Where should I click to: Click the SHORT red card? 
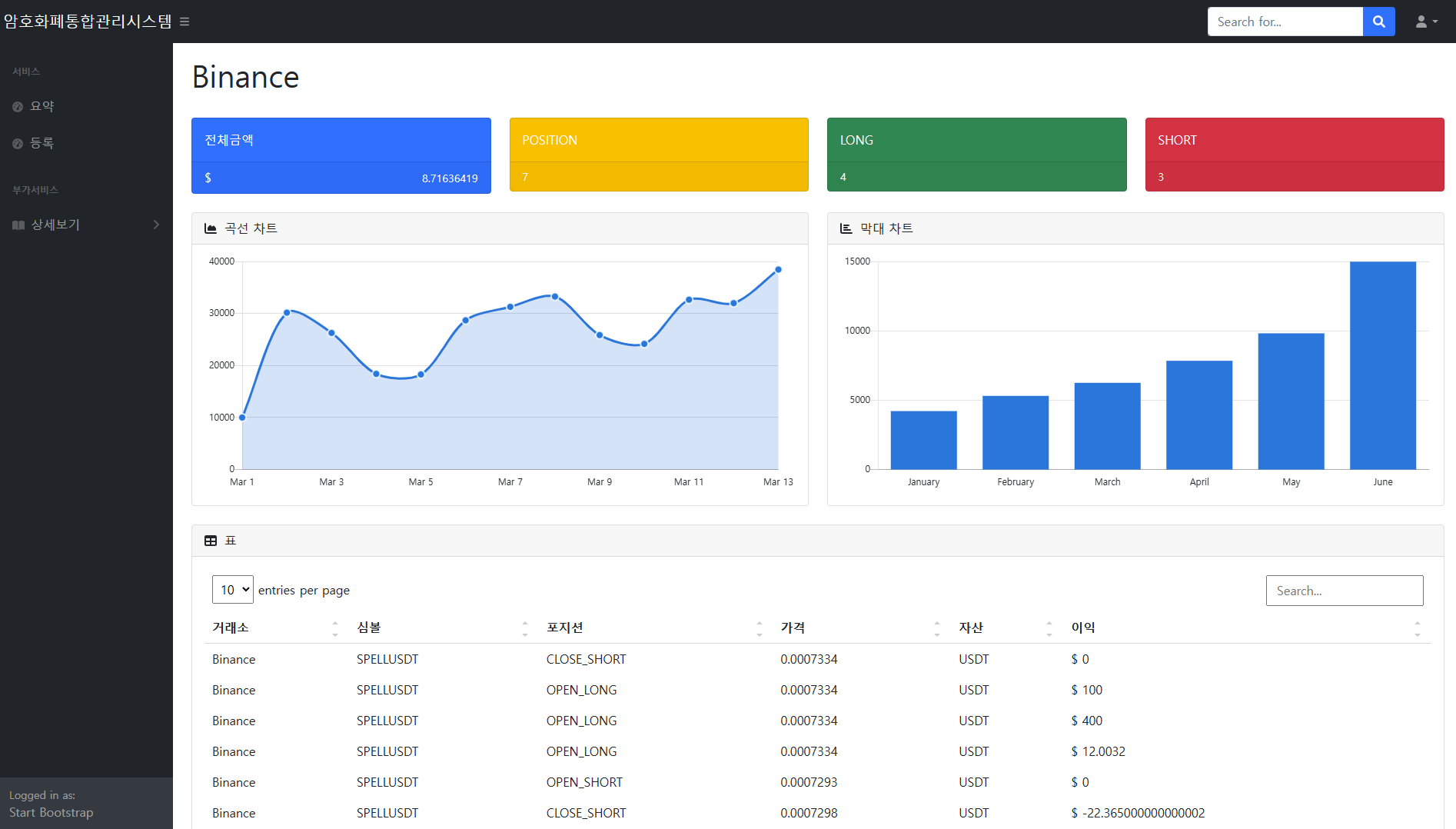tap(1295, 155)
